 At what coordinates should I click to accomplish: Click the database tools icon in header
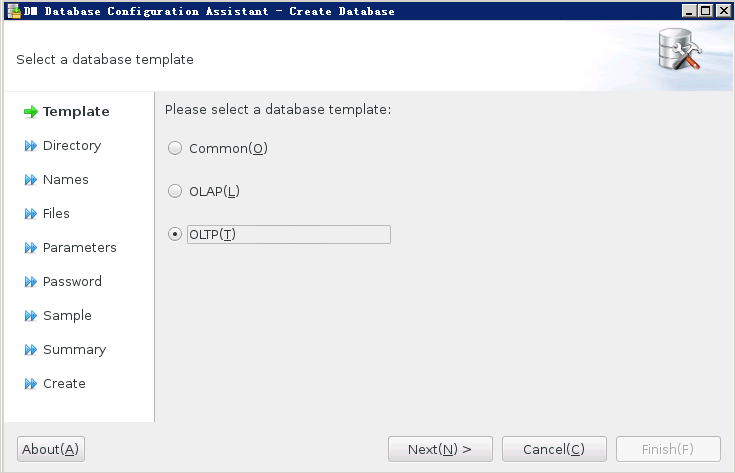[680, 50]
